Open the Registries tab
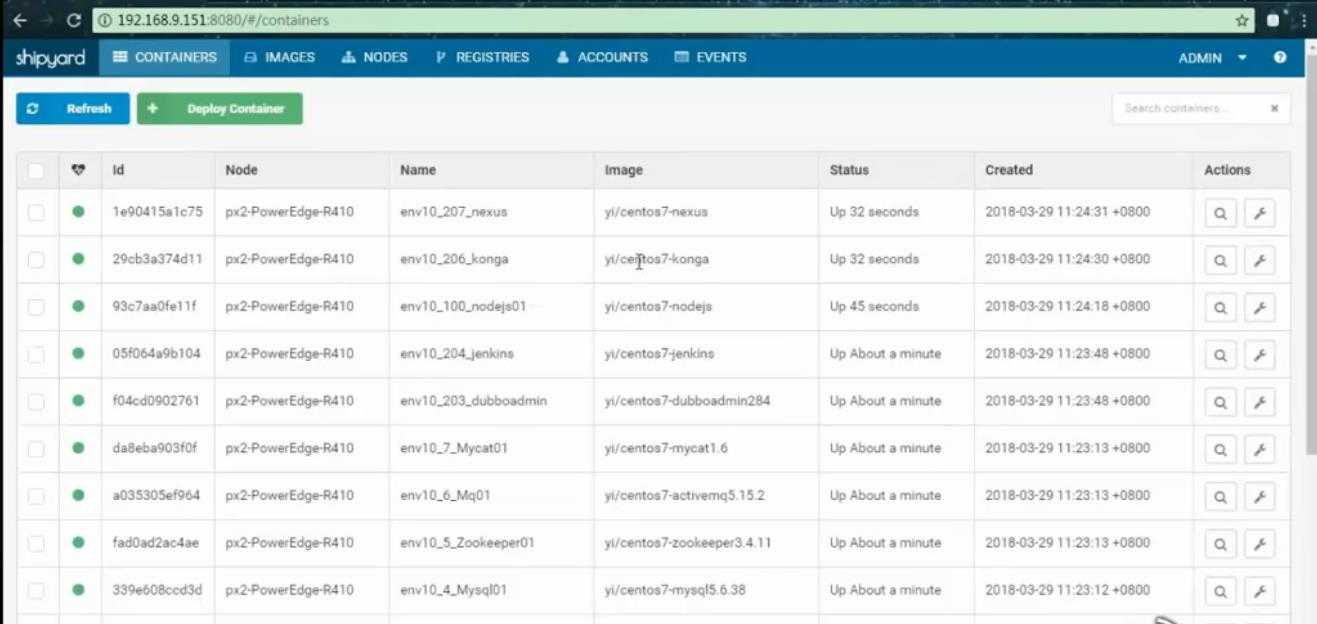 (483, 57)
